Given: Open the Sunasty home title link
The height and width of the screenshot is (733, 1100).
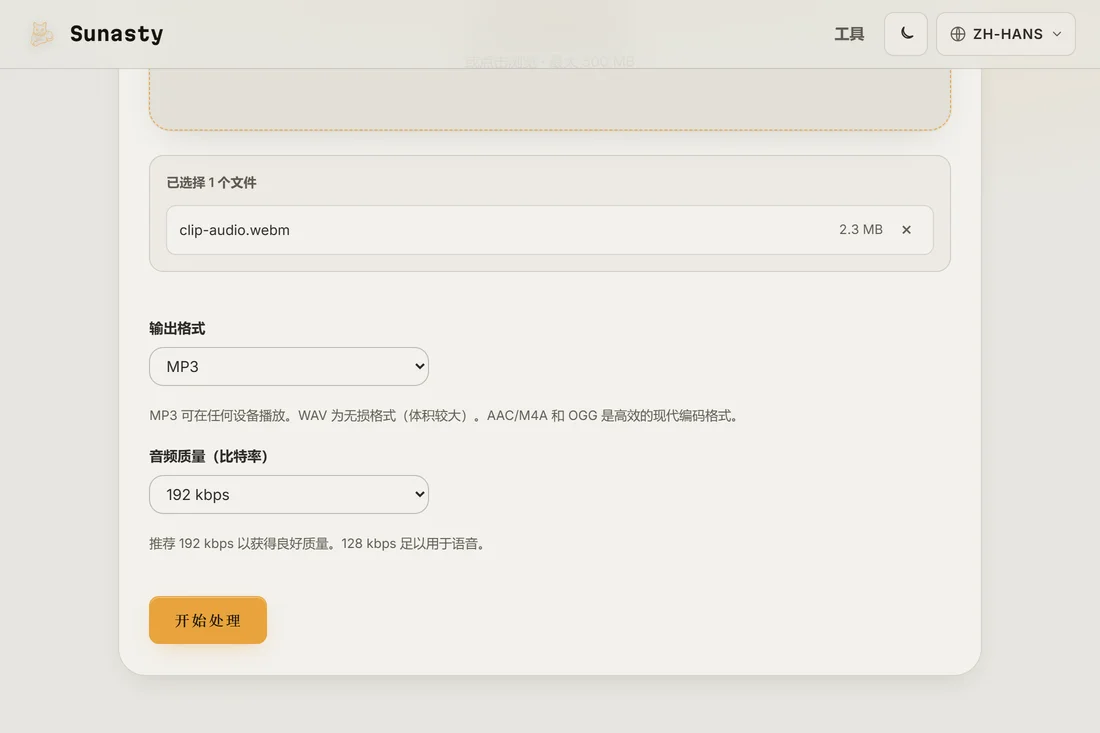Looking at the screenshot, I should 116,34.
